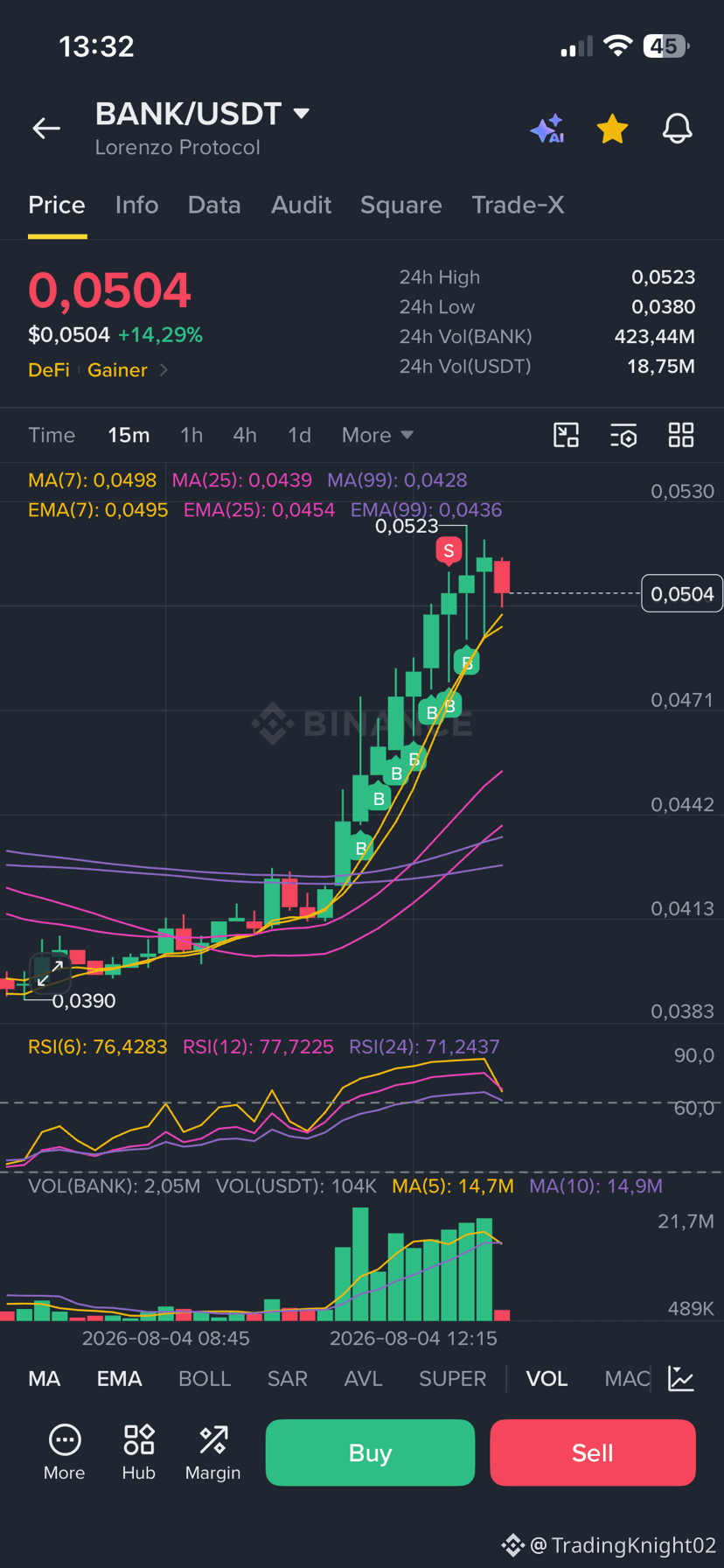Open the indicator chart settings icon

click(681, 1379)
